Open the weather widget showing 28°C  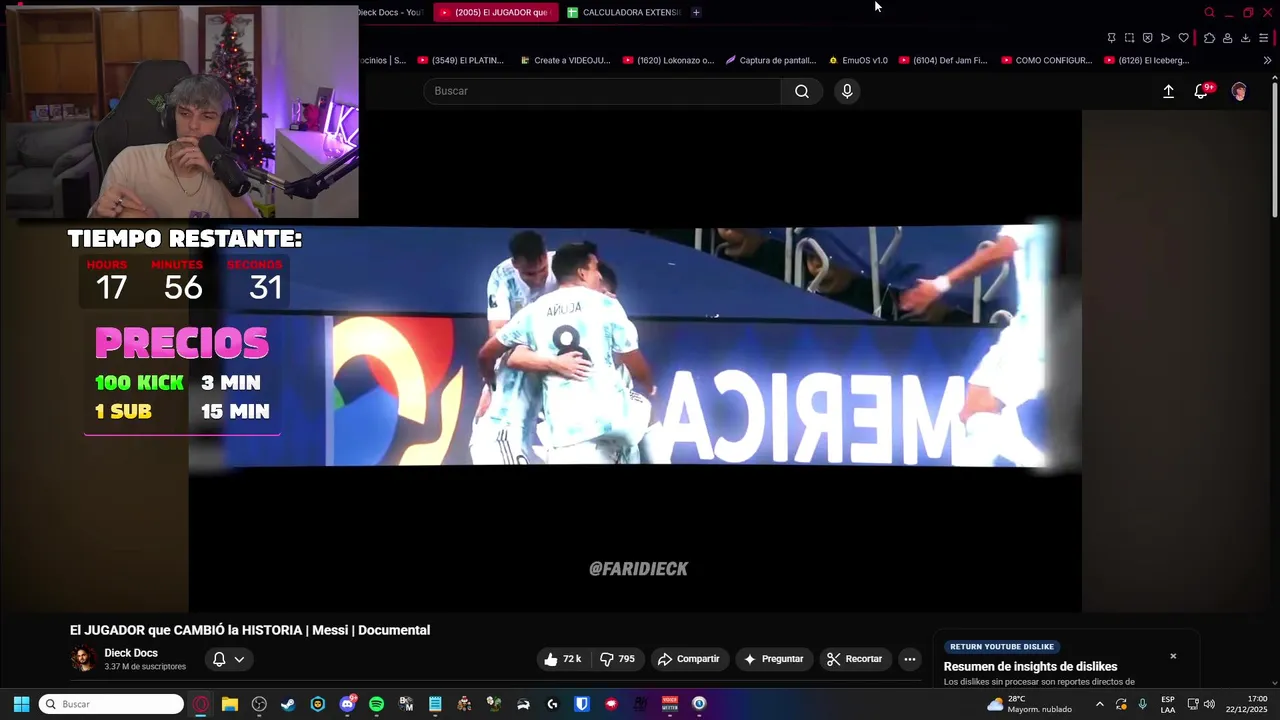click(x=1029, y=704)
